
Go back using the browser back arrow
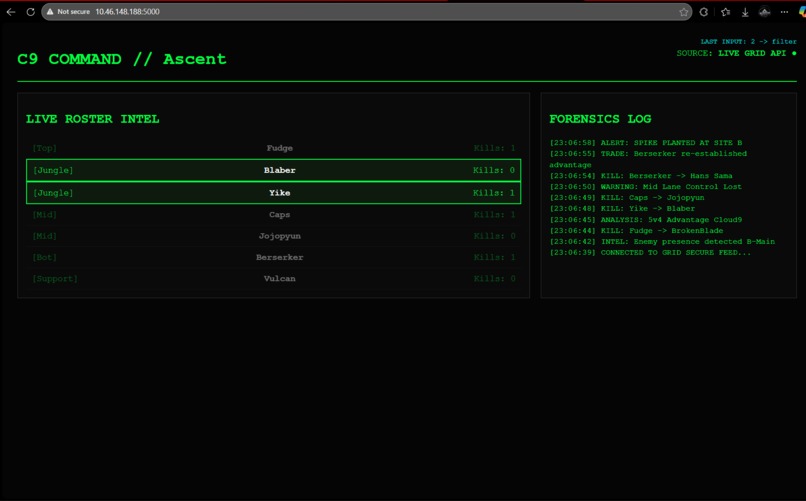pos(11,12)
